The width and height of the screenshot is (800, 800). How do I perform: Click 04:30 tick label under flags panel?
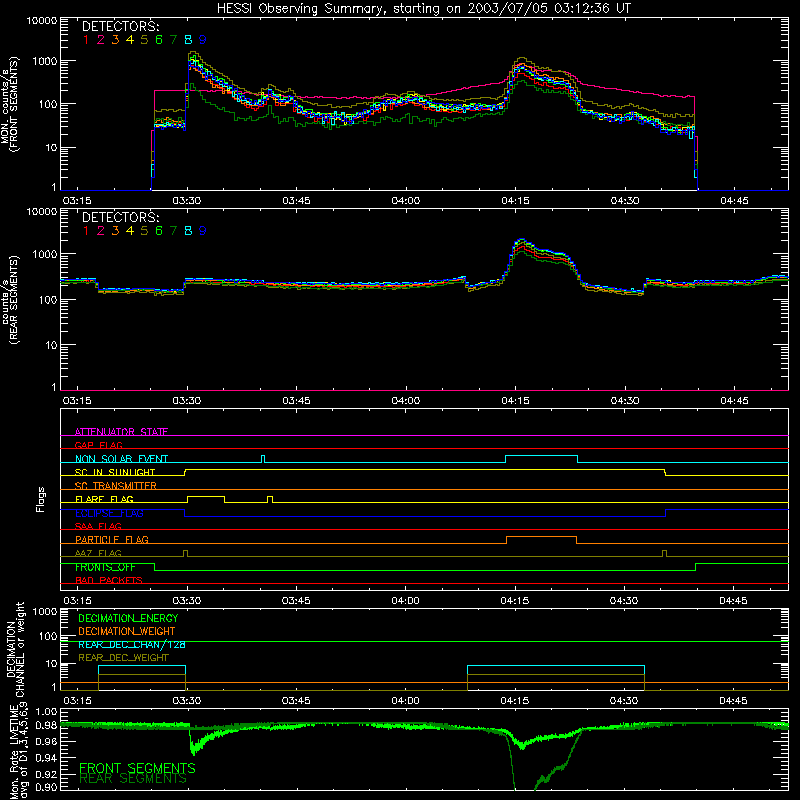click(x=624, y=601)
